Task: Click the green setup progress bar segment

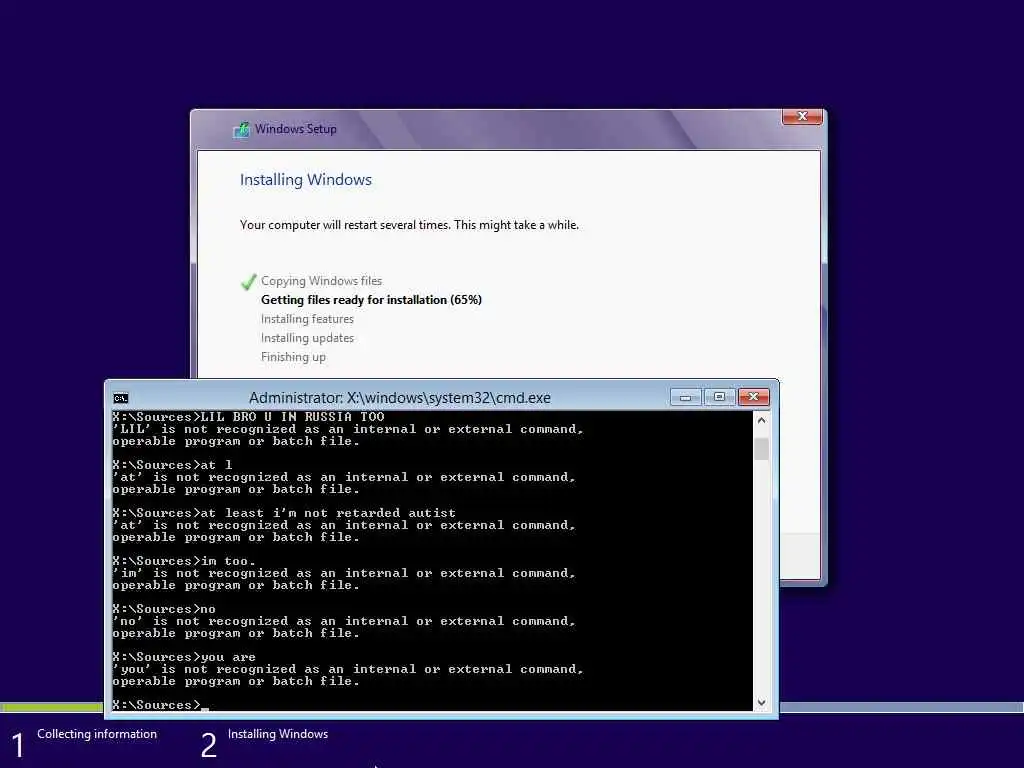Action: pos(52,707)
